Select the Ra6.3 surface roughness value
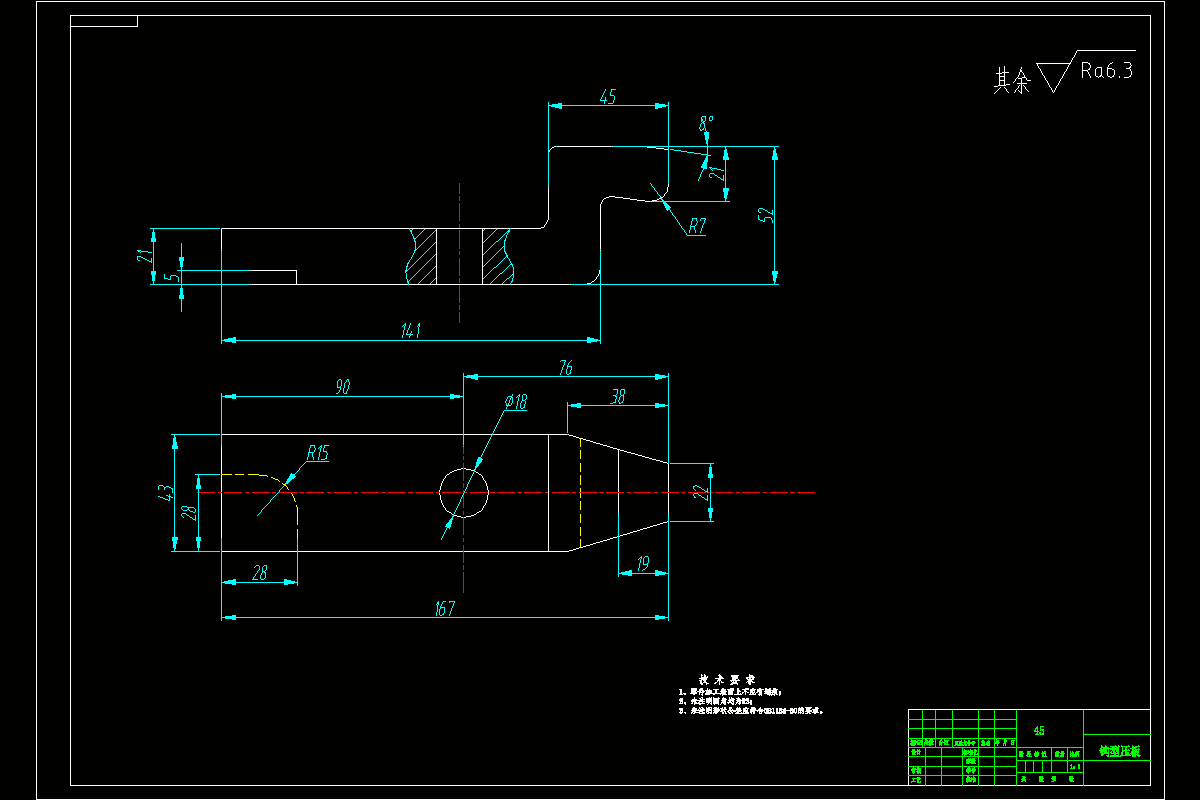The width and height of the screenshot is (1200, 800). (x=1106, y=71)
